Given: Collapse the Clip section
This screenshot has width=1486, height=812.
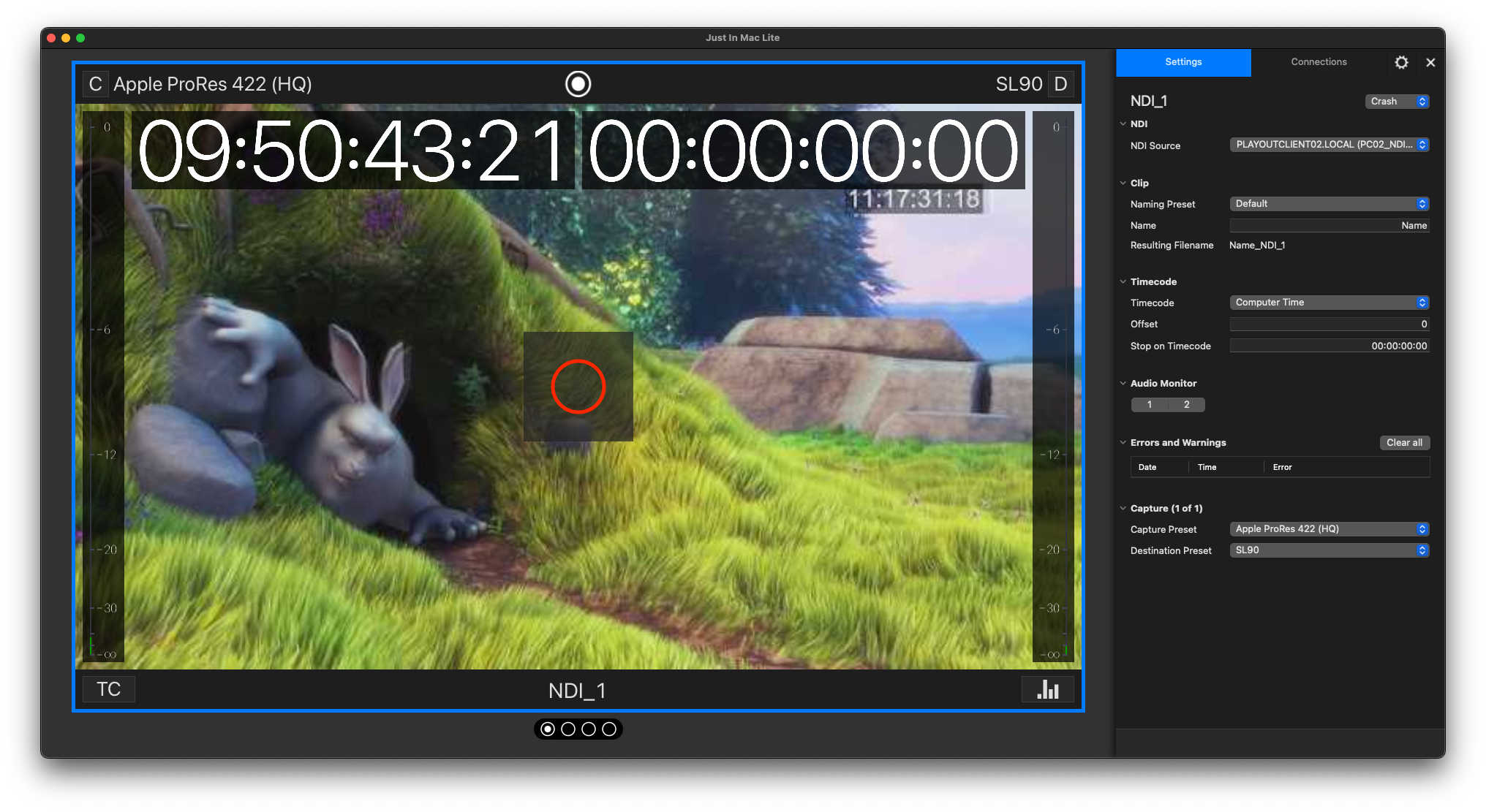Looking at the screenshot, I should pyautogui.click(x=1123, y=183).
